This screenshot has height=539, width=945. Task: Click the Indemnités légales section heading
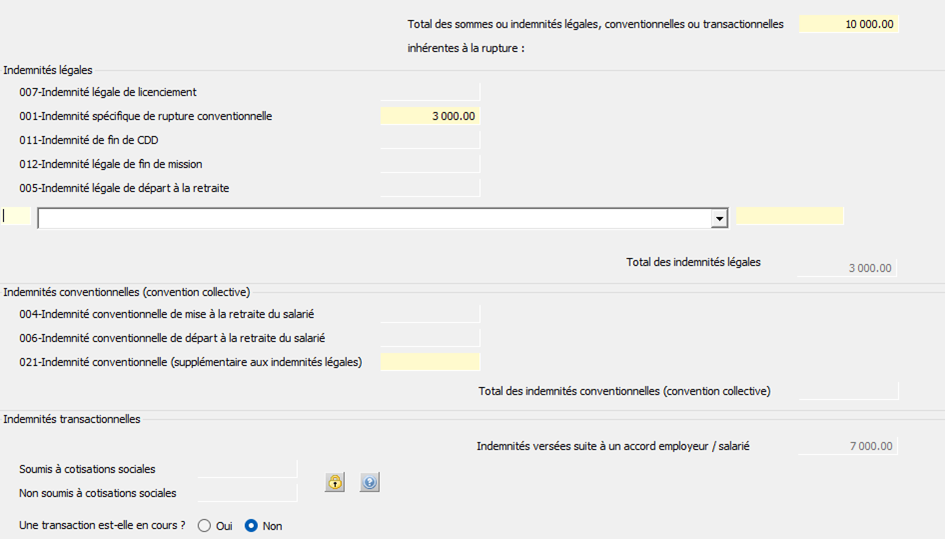(48, 70)
